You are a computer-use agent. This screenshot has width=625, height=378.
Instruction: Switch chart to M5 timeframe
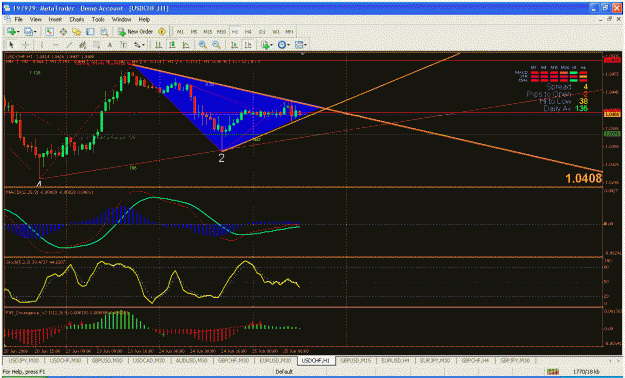pos(194,32)
